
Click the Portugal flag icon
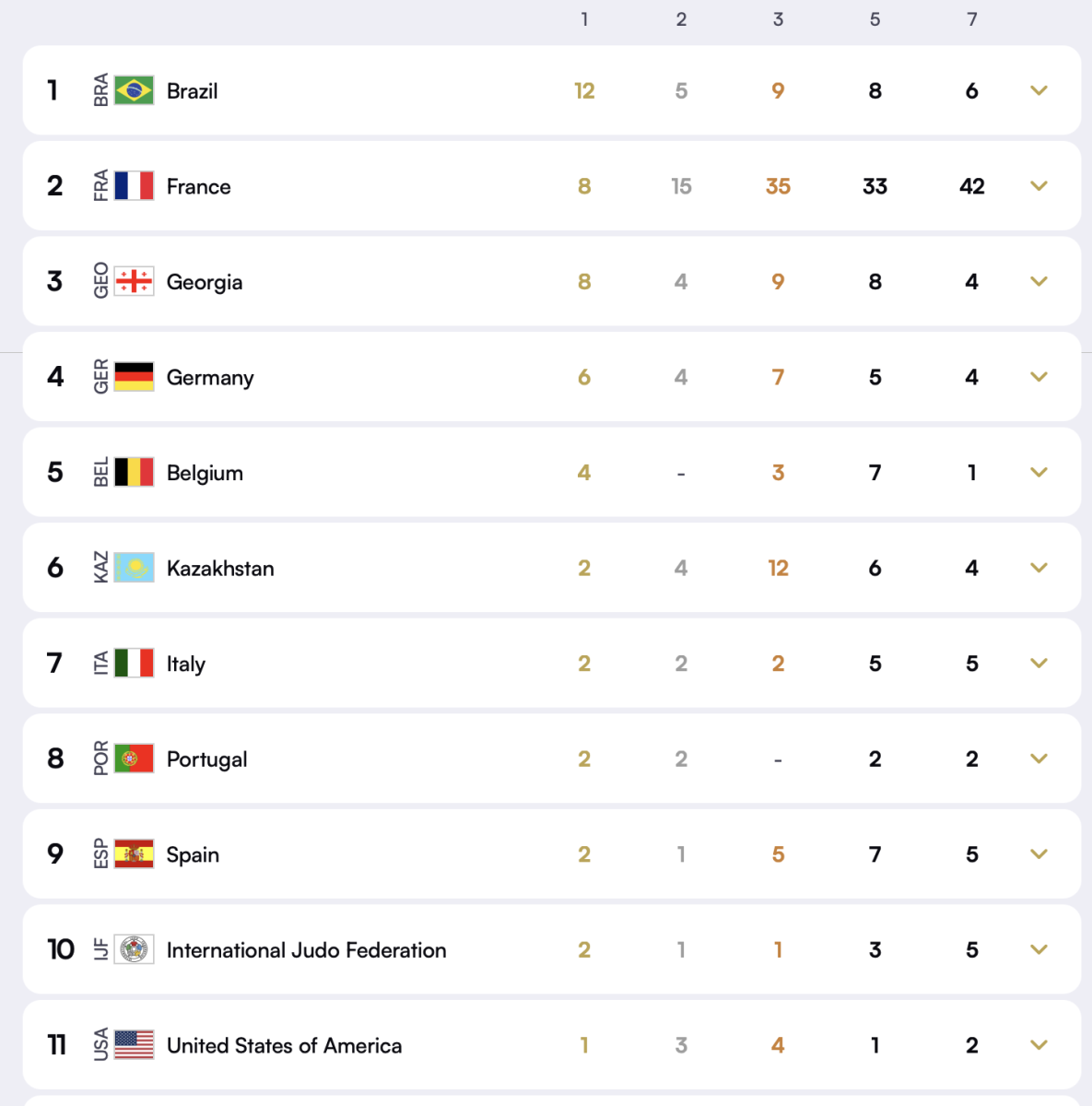click(x=135, y=759)
